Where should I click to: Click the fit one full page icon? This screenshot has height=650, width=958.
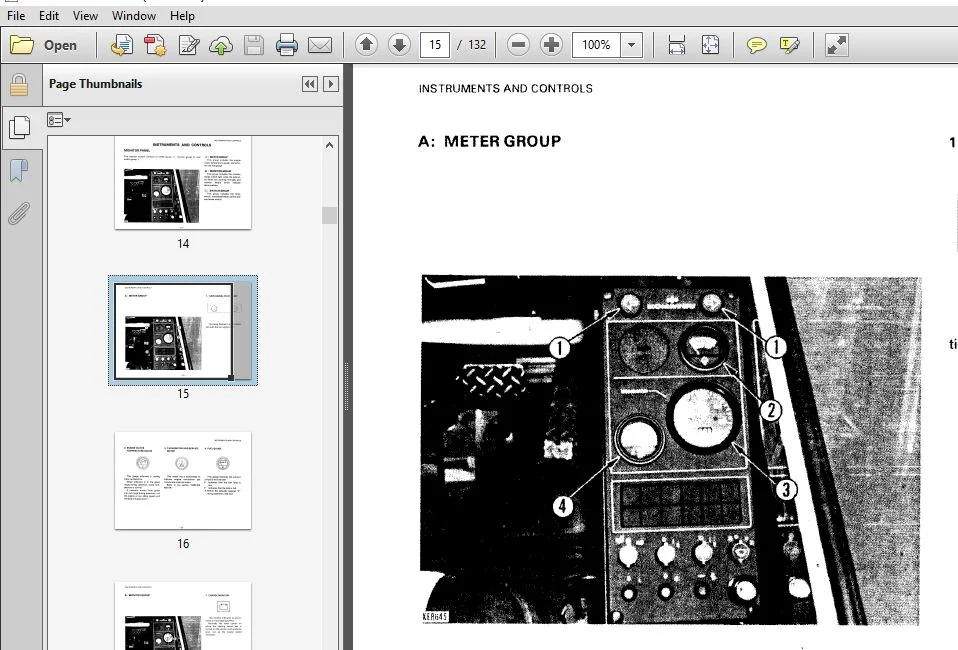[x=710, y=45]
